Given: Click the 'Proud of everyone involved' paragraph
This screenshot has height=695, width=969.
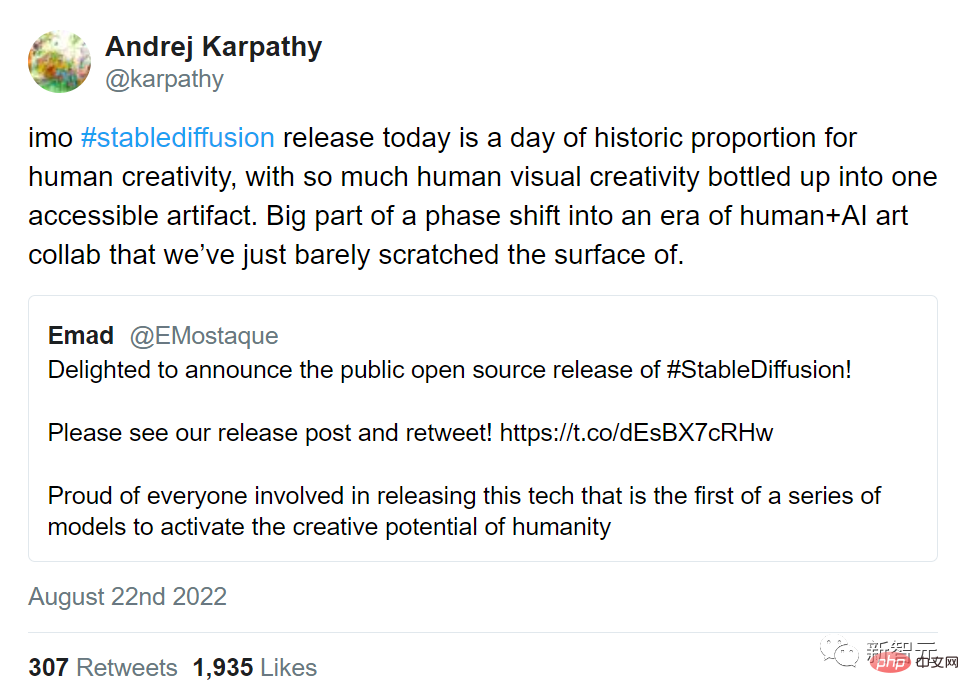Looking at the screenshot, I should tap(464, 510).
